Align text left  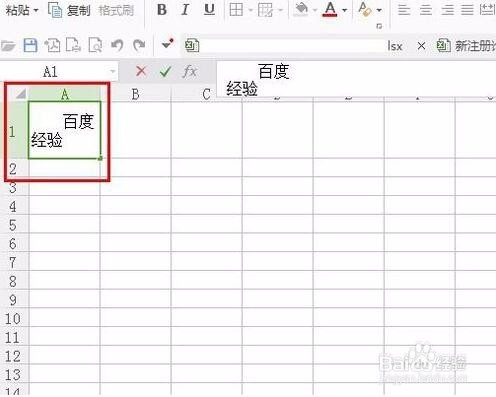tap(404, 10)
